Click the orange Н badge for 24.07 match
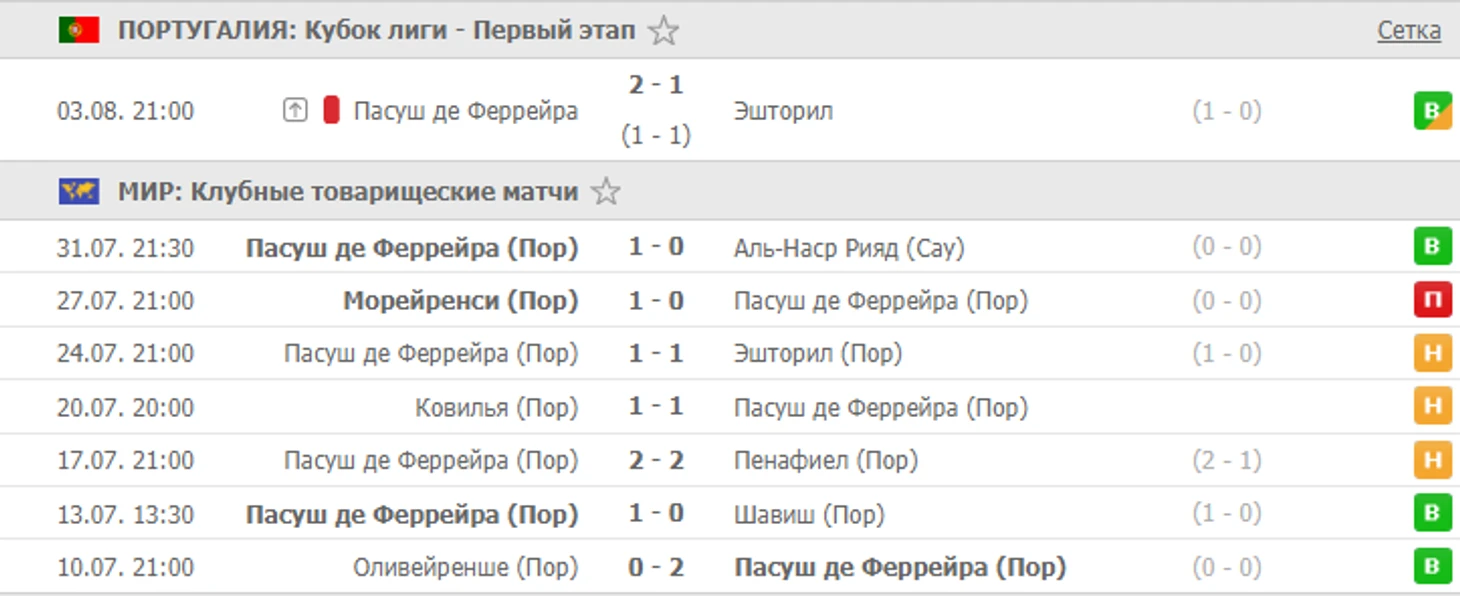Viewport: 1460px width, 596px height. pyautogui.click(x=1432, y=353)
